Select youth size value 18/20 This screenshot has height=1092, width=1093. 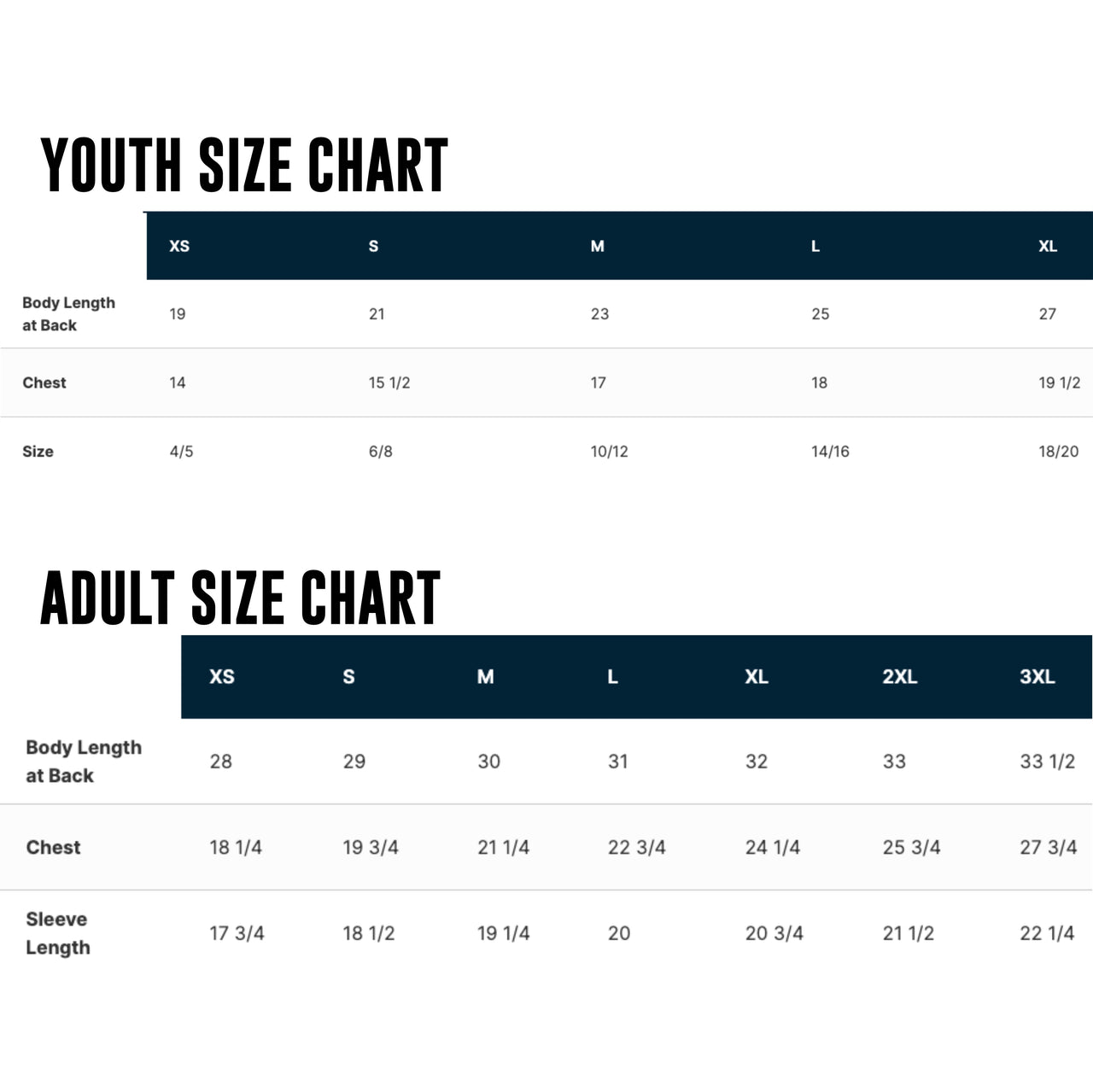(1059, 451)
